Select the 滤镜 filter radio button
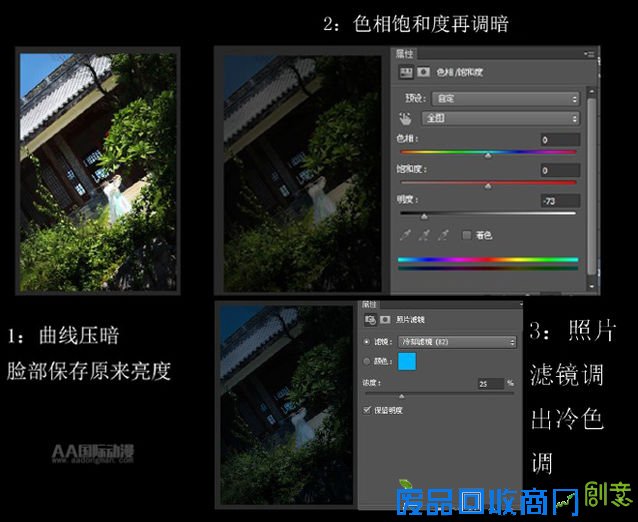The image size is (638, 522). click(367, 342)
